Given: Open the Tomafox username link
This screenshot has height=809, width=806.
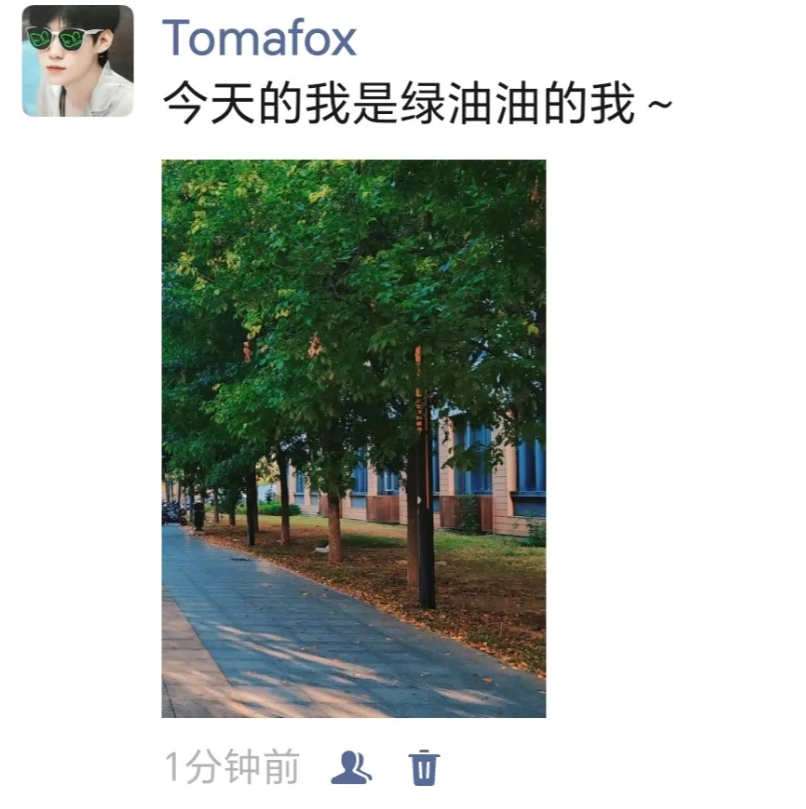Looking at the screenshot, I should click(259, 37).
